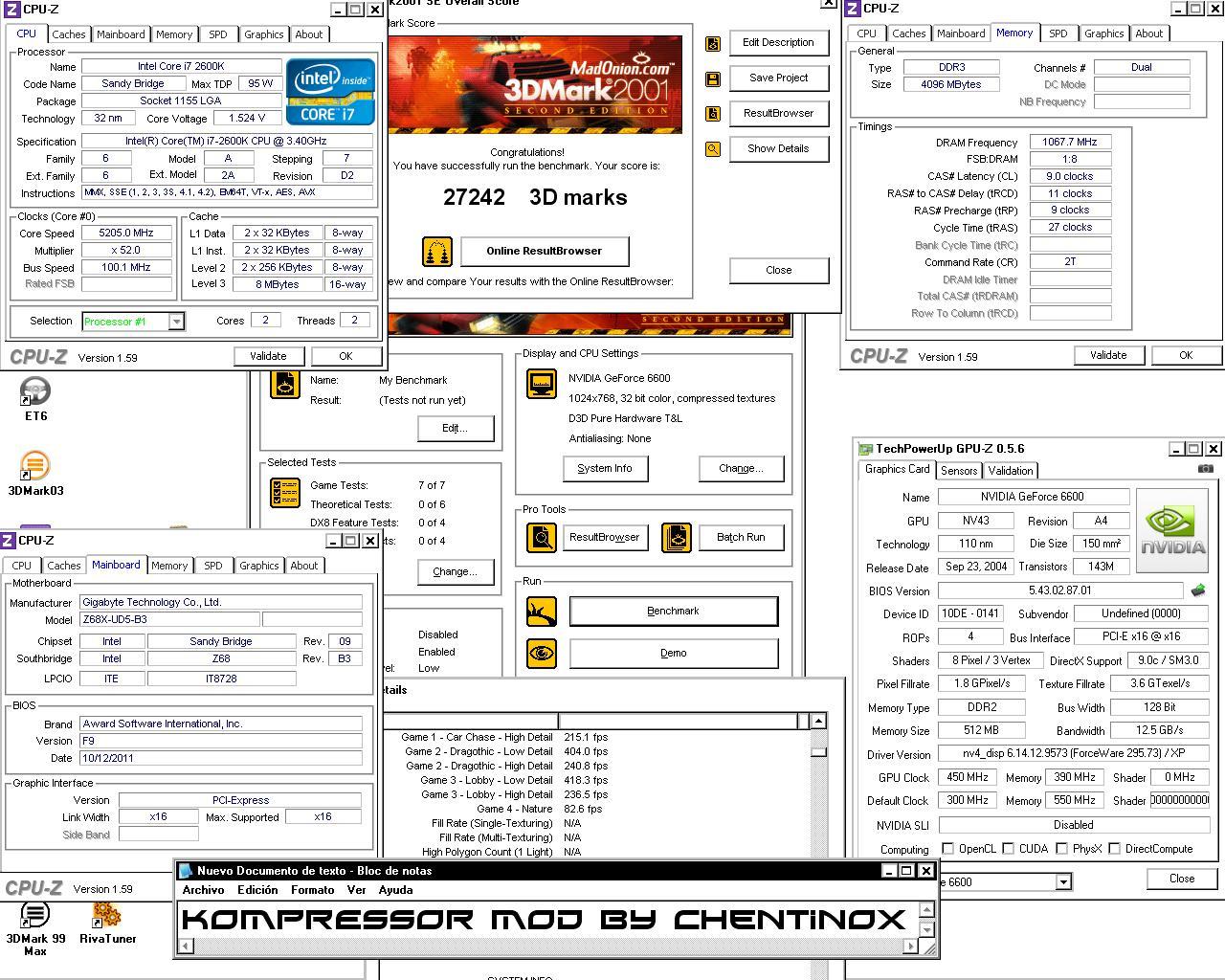
Task: Click the Driver Version field in GPU-Z
Action: [1073, 754]
